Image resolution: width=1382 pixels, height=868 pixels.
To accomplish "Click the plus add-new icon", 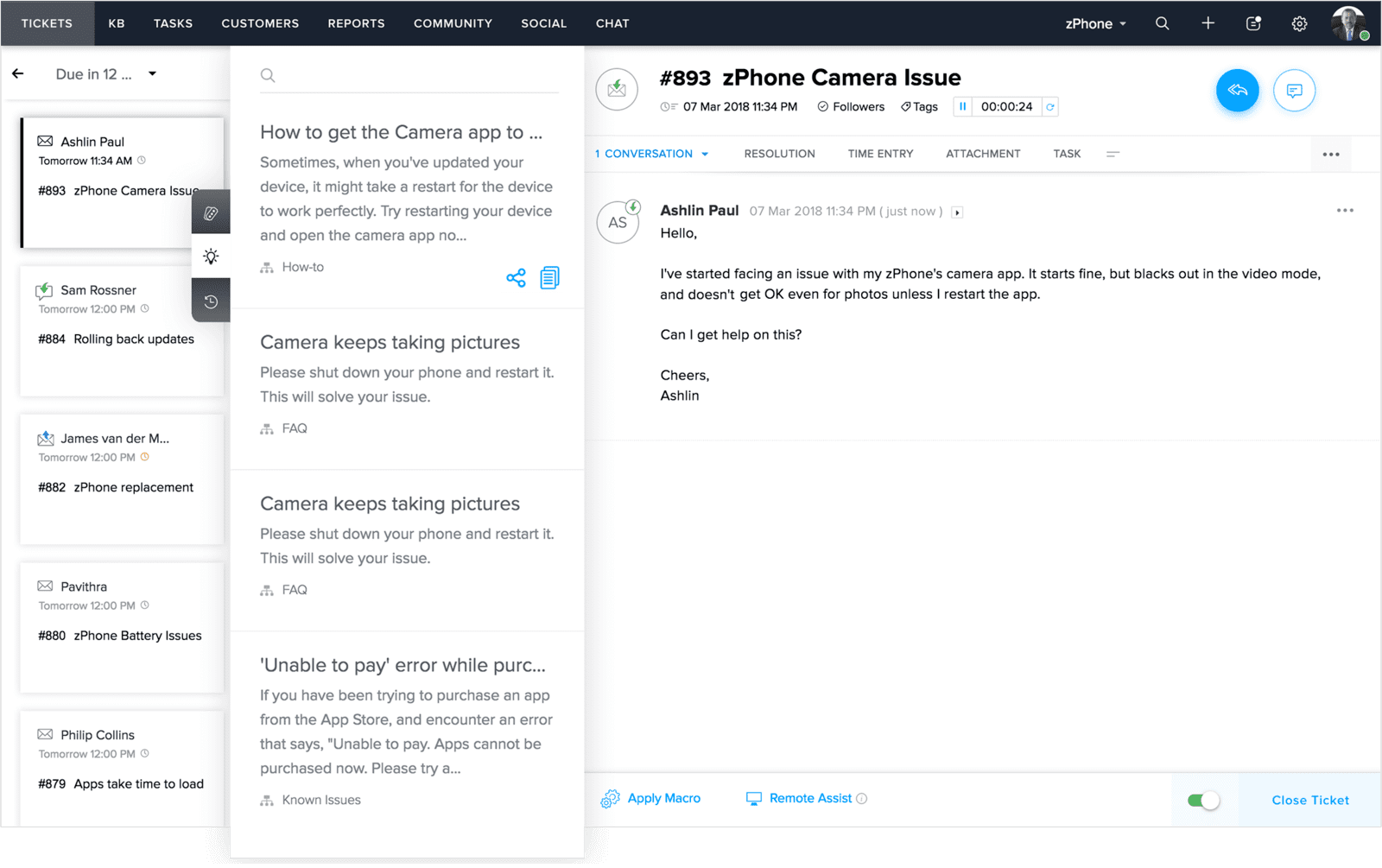I will coord(1208,23).
